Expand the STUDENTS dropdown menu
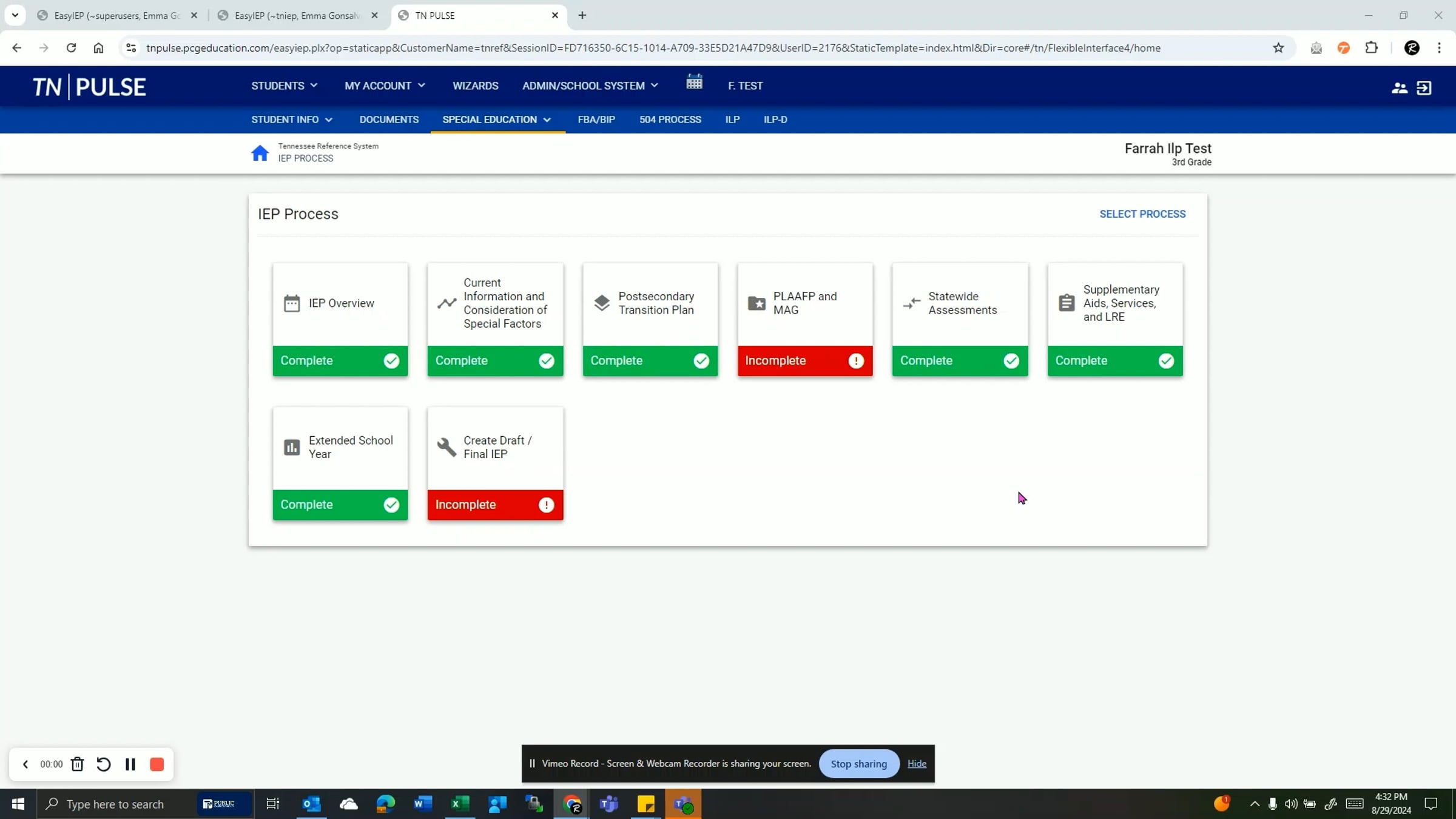The image size is (1456, 819). 283,86
